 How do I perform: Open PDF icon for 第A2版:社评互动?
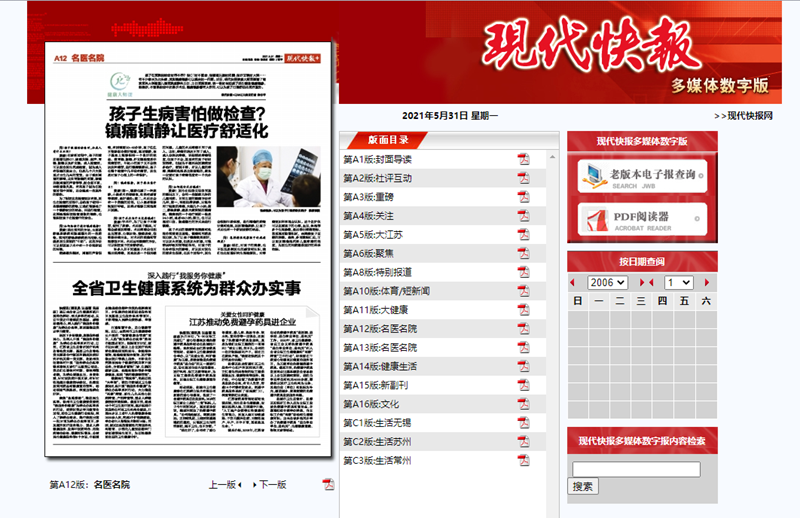(x=523, y=178)
